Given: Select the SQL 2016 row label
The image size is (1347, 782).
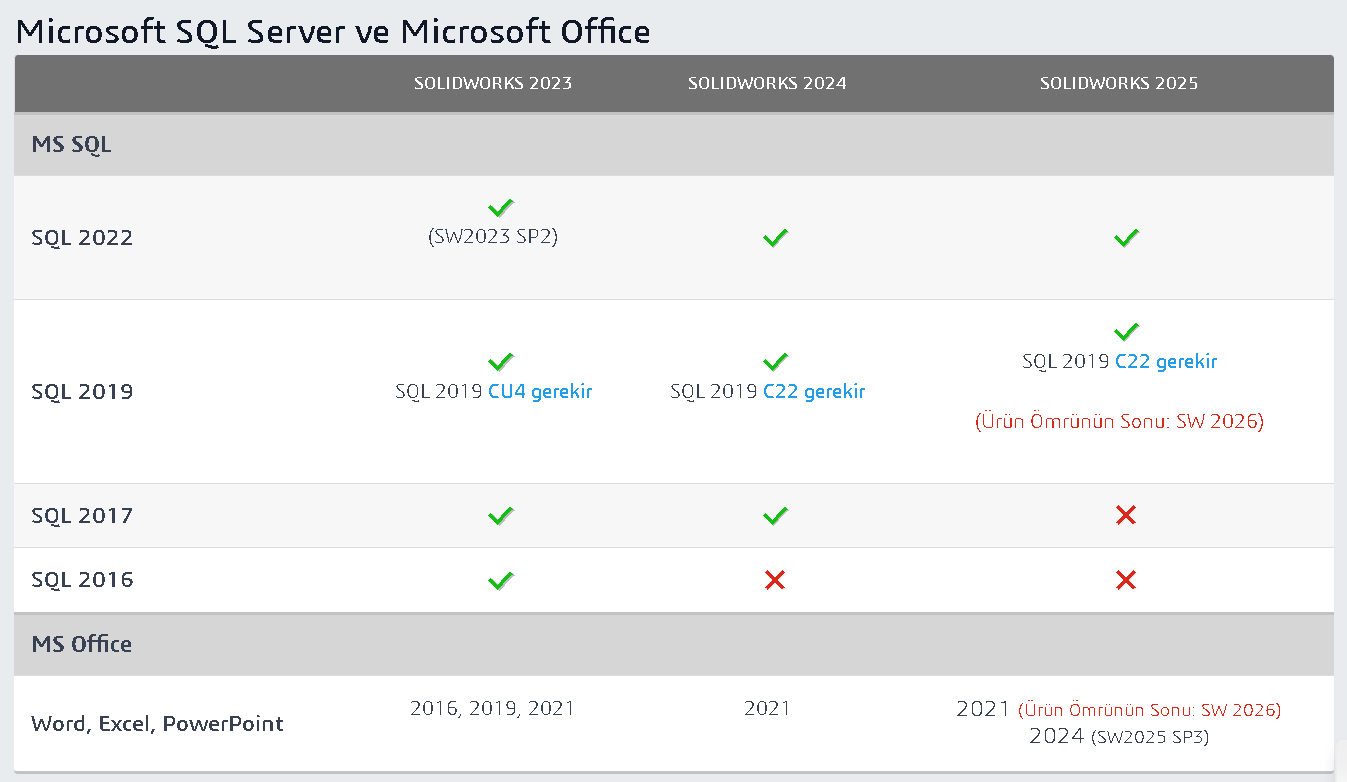Looking at the screenshot, I should 82,580.
